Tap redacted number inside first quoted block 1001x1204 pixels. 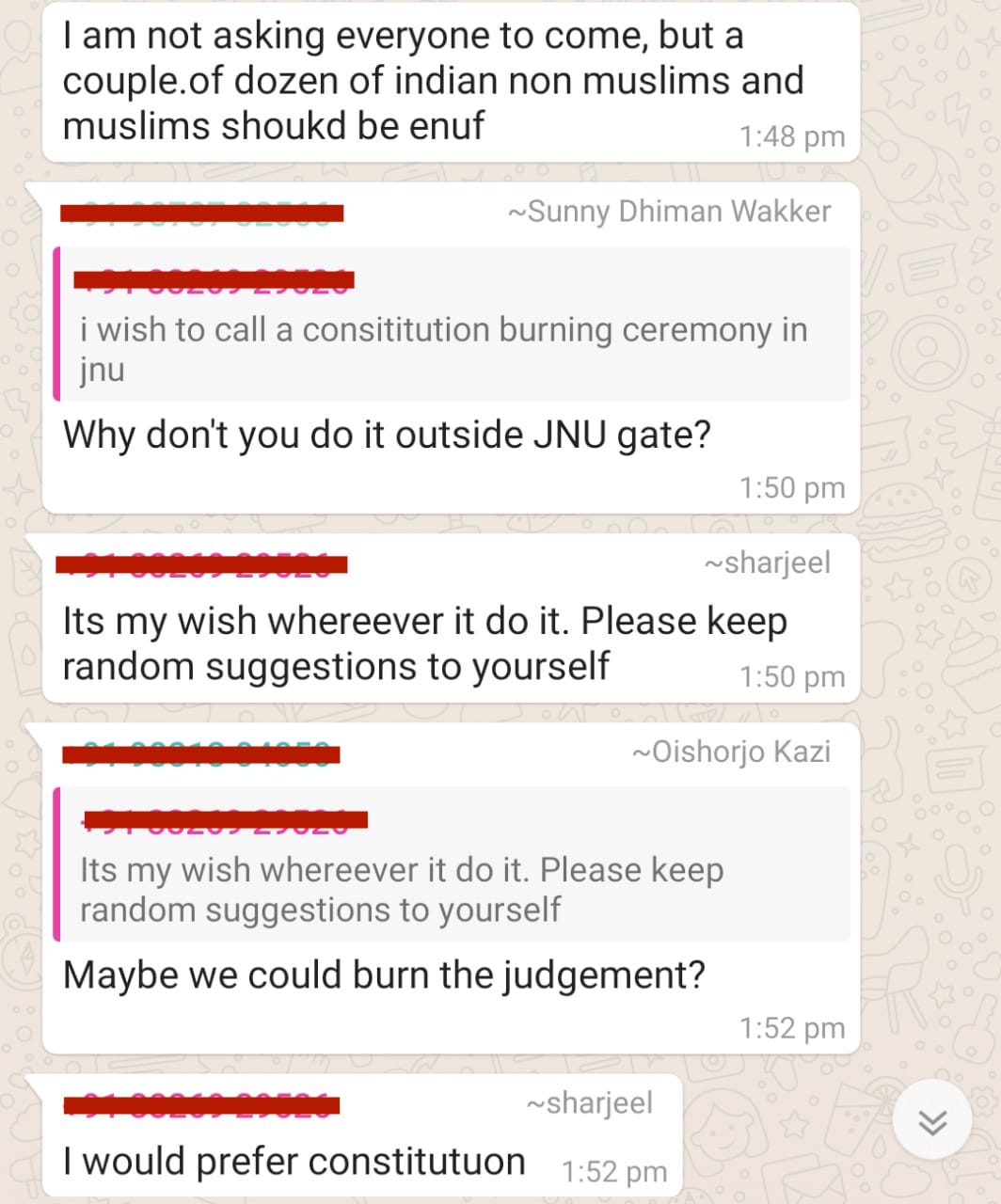214,279
